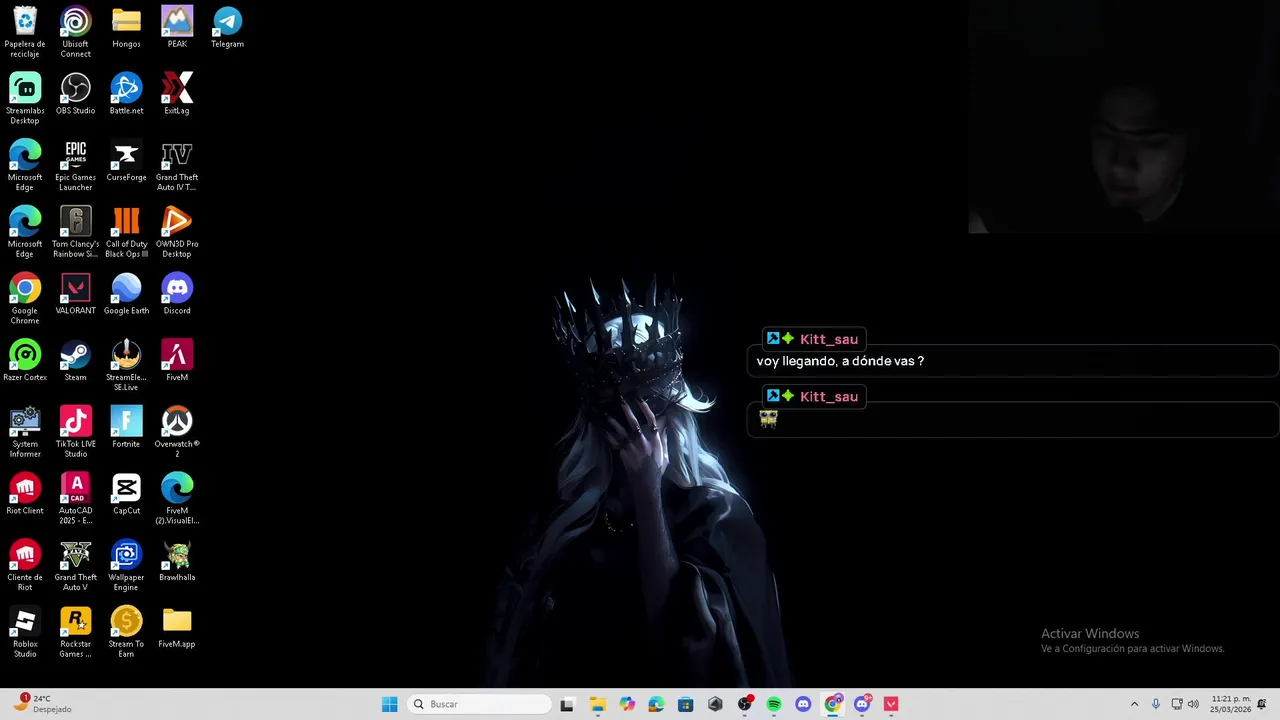The height and width of the screenshot is (720, 1280).
Task: Open Epic Games Launcher desktop shortcut
Action: 76,166
